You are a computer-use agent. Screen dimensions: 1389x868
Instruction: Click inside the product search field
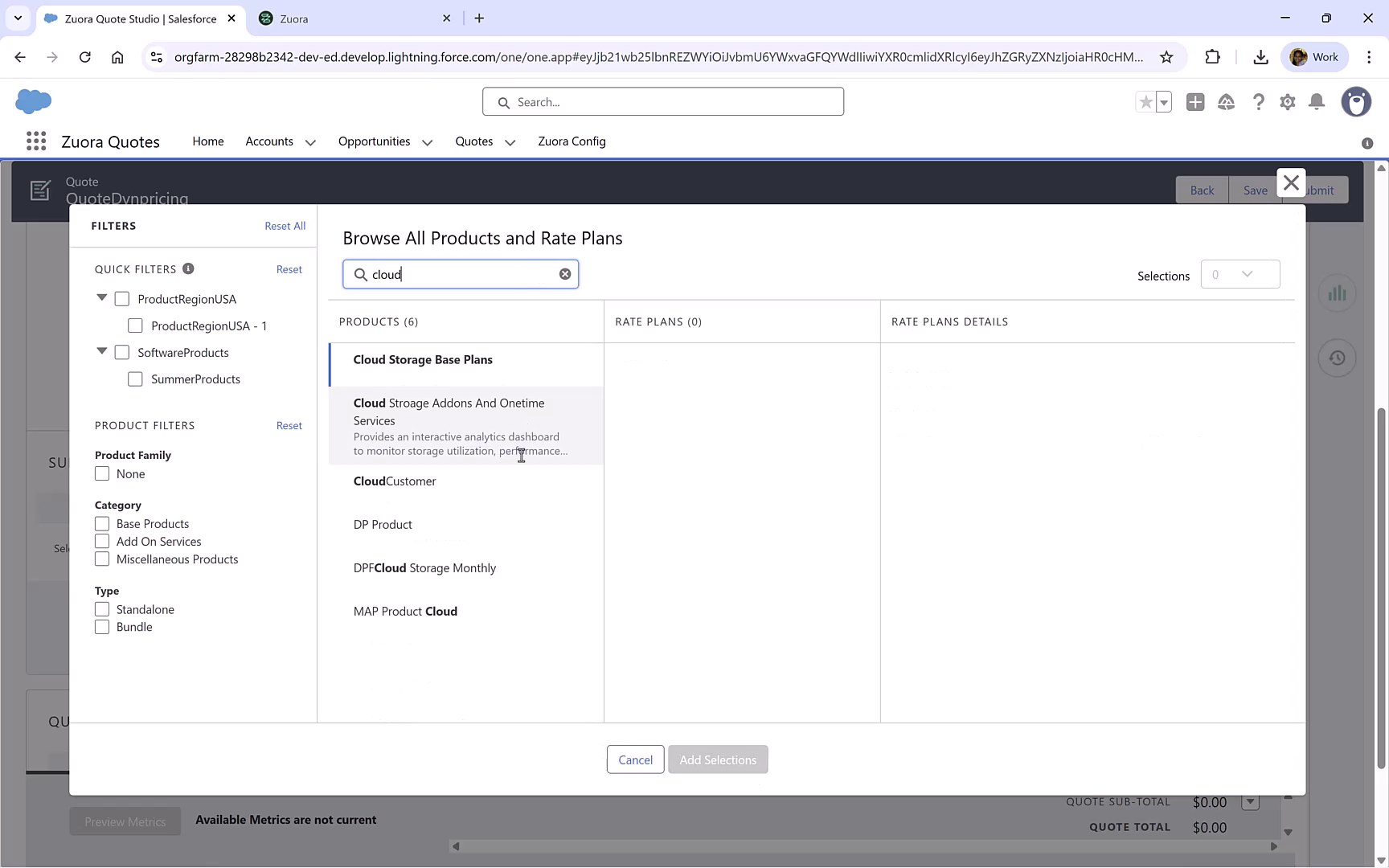coord(460,273)
